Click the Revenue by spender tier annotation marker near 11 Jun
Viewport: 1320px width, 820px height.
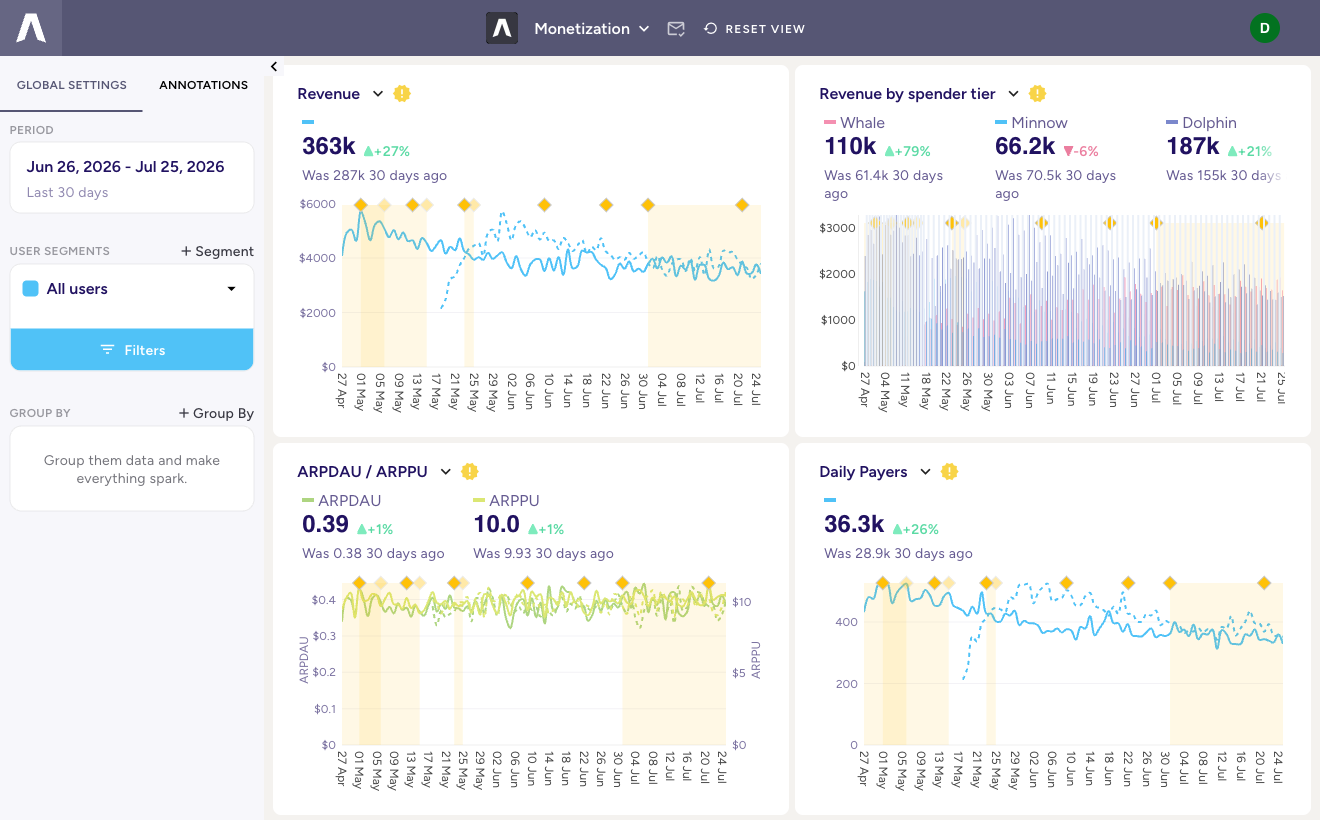(x=1041, y=223)
